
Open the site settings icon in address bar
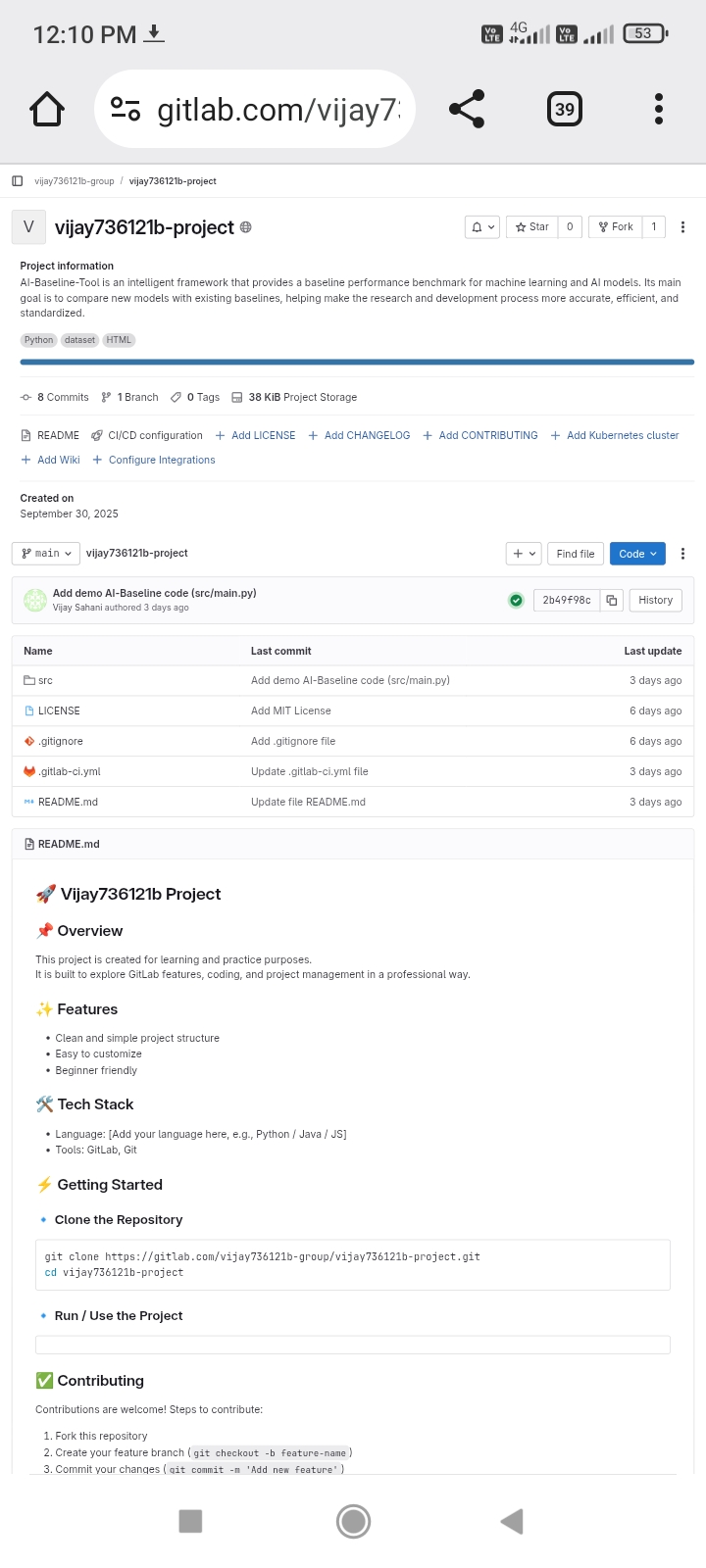pyautogui.click(x=126, y=109)
